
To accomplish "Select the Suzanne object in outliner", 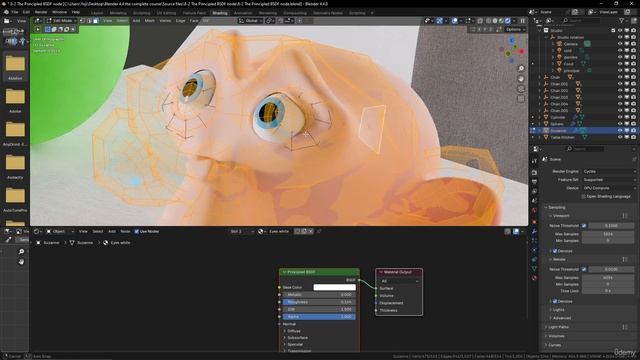I will (x=558, y=131).
